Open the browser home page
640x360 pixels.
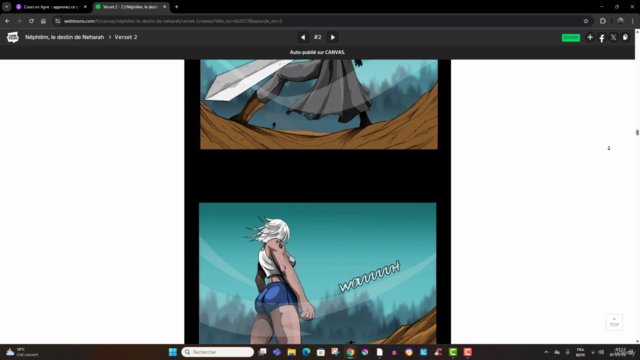[43, 21]
